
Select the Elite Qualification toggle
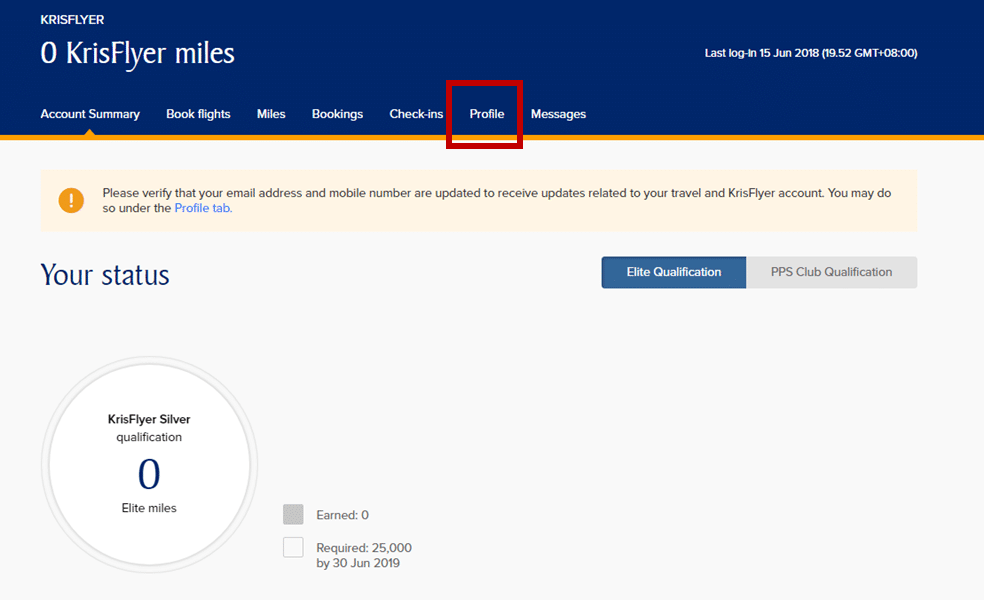coord(673,271)
